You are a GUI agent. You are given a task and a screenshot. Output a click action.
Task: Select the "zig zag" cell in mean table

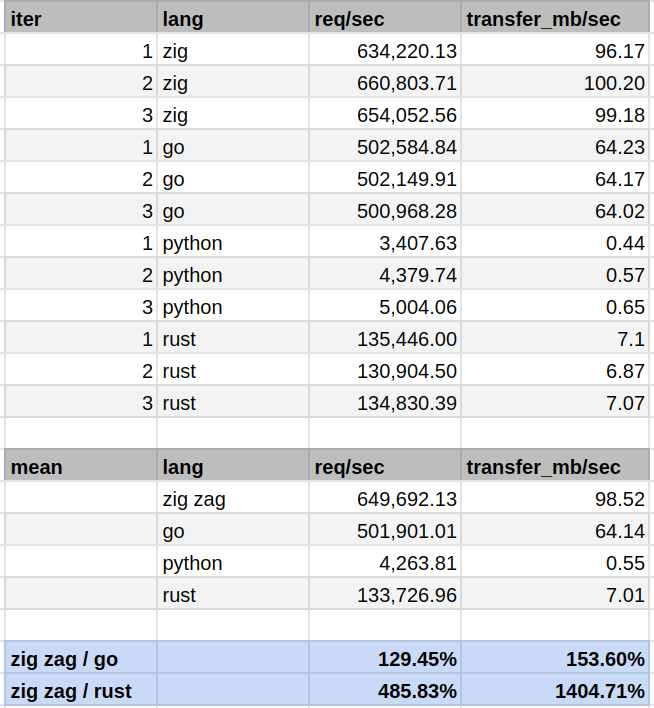click(232, 499)
